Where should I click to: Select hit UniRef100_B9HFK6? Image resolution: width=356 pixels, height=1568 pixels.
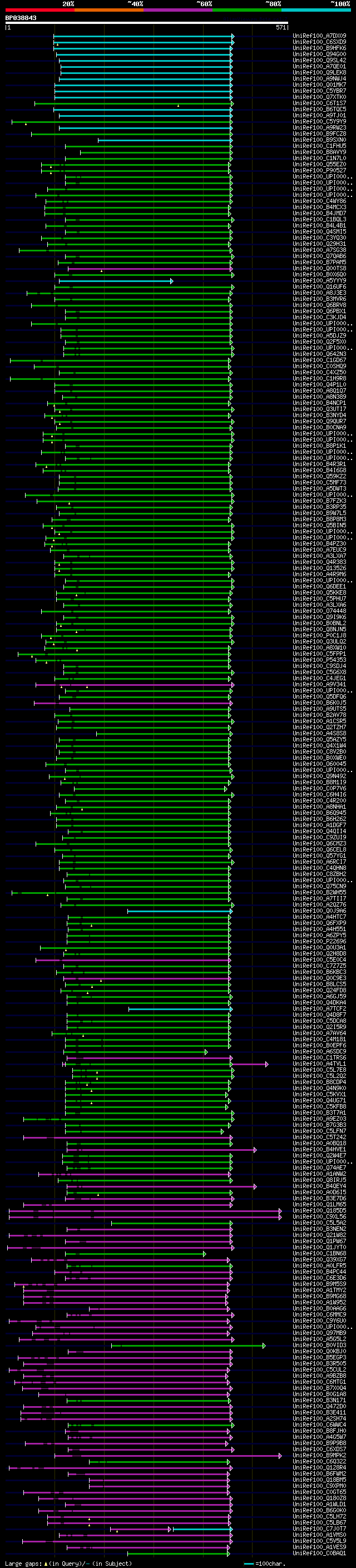coord(319,48)
